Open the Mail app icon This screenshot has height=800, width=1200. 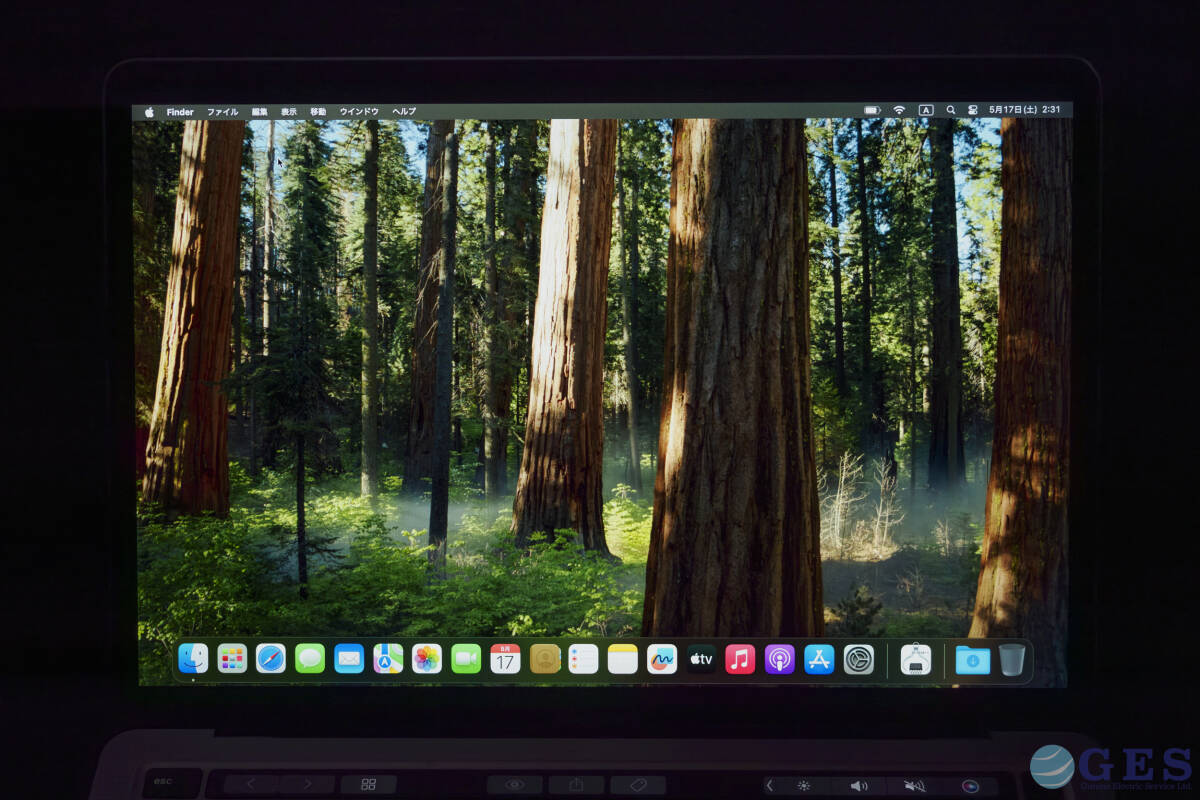[349, 658]
